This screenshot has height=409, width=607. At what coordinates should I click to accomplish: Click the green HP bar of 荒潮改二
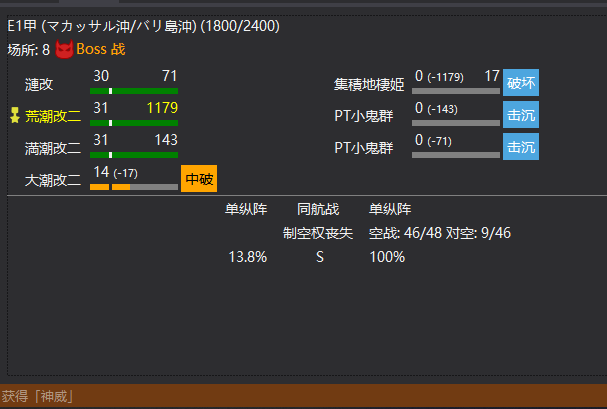[134, 123]
